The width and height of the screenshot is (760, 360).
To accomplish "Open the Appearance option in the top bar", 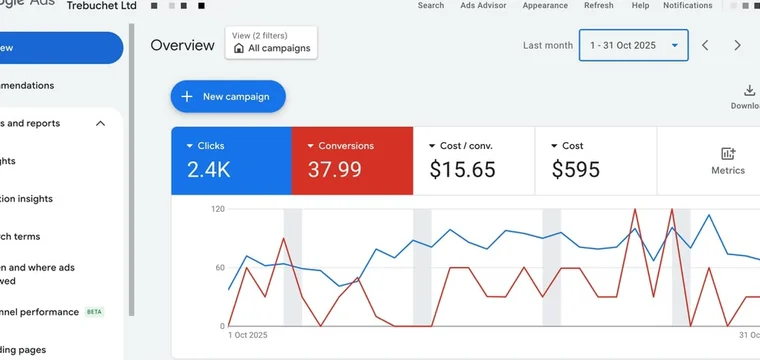I will click(x=545, y=5).
